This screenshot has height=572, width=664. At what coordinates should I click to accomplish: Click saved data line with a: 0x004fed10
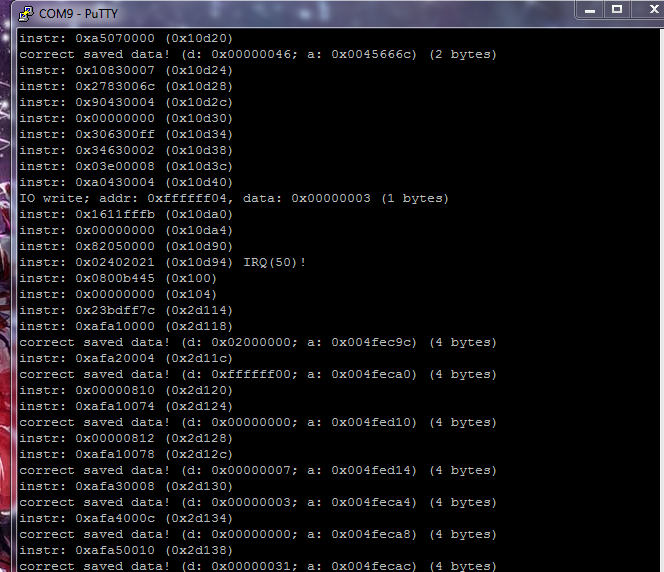258,423
